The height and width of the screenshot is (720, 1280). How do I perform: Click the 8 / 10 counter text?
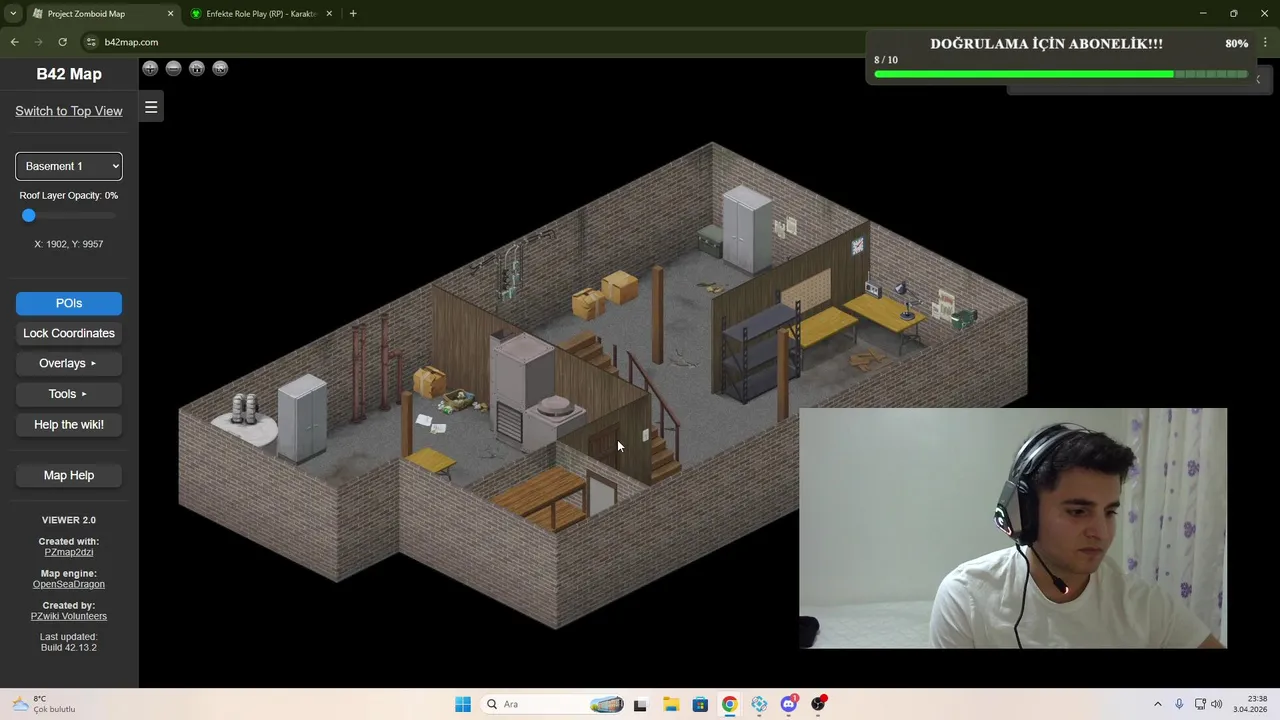click(x=886, y=60)
